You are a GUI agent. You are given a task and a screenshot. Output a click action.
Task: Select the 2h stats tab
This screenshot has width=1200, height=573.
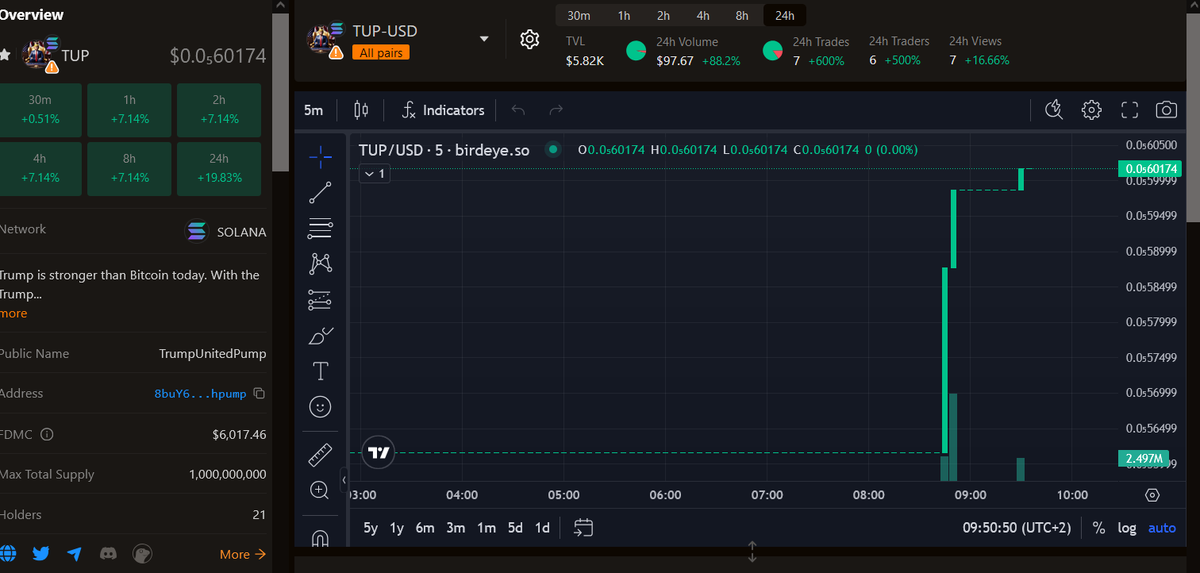[663, 16]
